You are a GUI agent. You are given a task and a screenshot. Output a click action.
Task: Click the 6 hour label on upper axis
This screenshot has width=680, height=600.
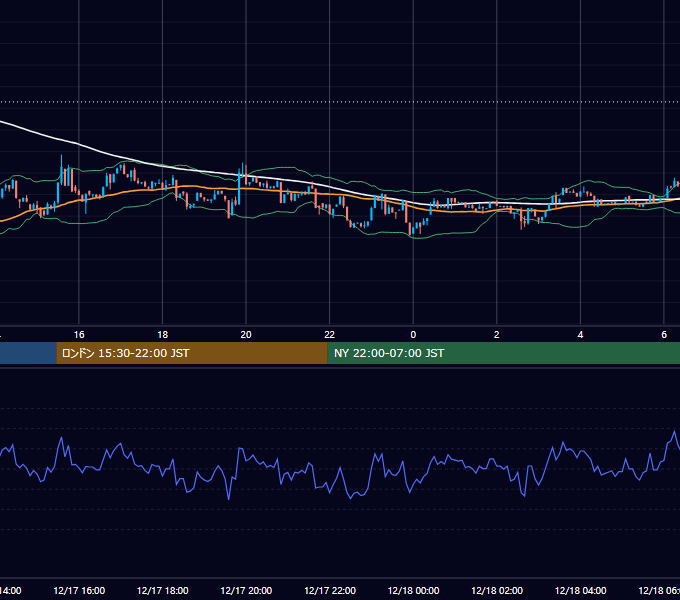pos(664,335)
